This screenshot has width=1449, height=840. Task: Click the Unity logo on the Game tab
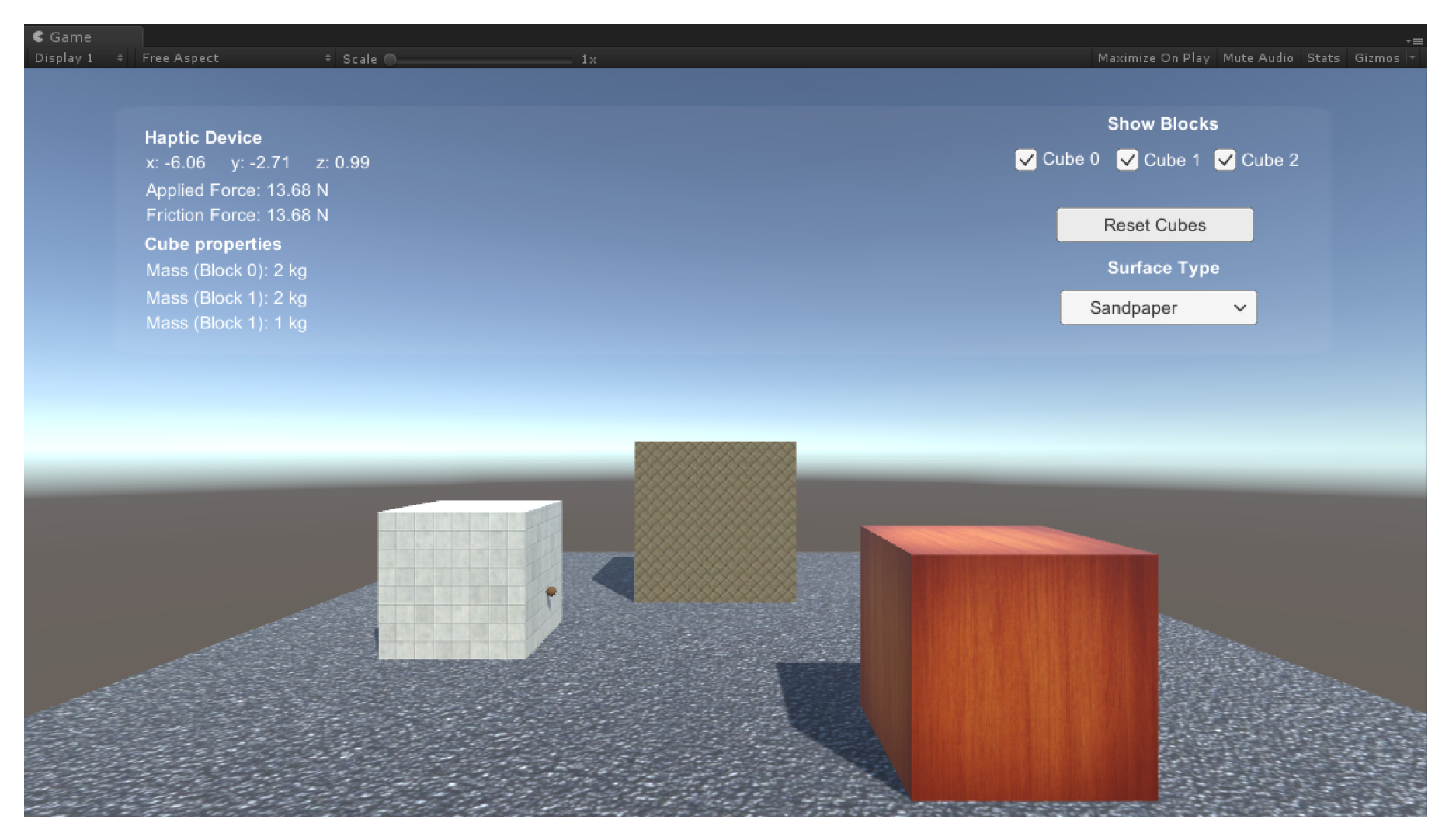click(38, 36)
